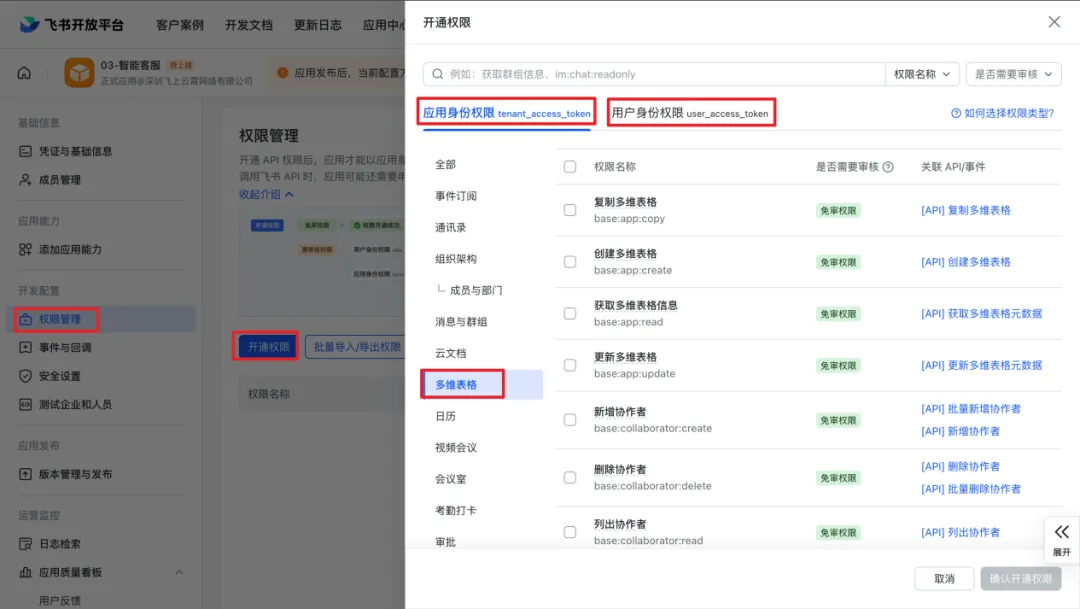Viewport: 1080px width, 609px height.
Task: Click the 成员管理 person icon
Action: pyautogui.click(x=25, y=179)
